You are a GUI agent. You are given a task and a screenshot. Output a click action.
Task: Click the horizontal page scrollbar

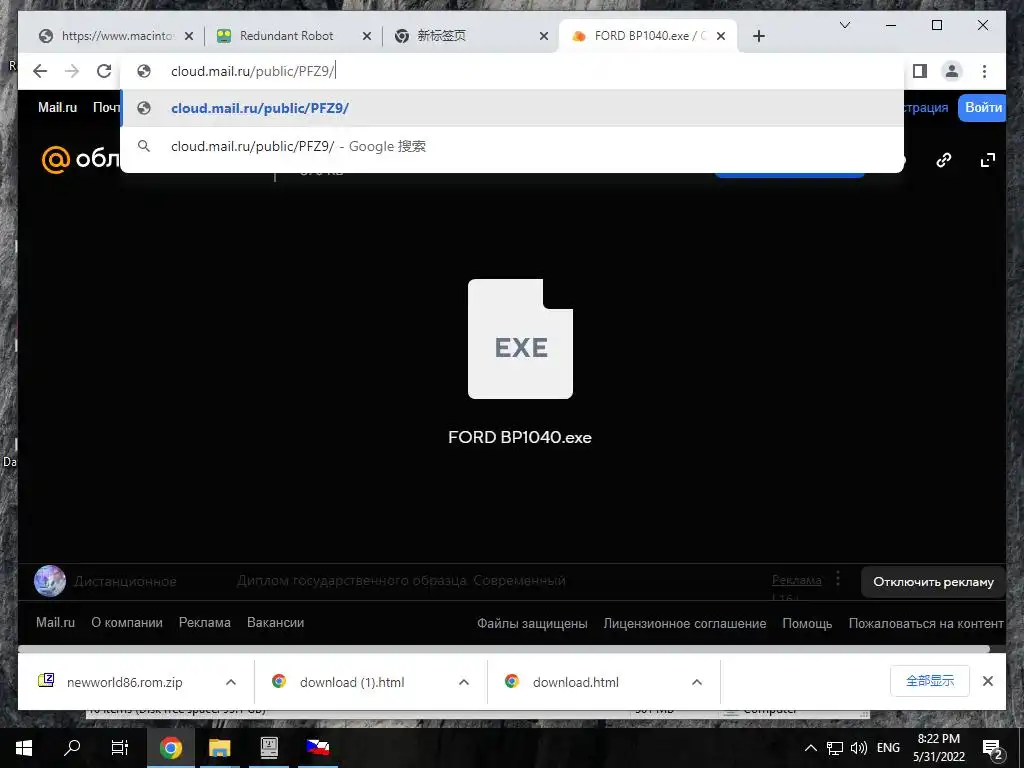click(x=504, y=649)
